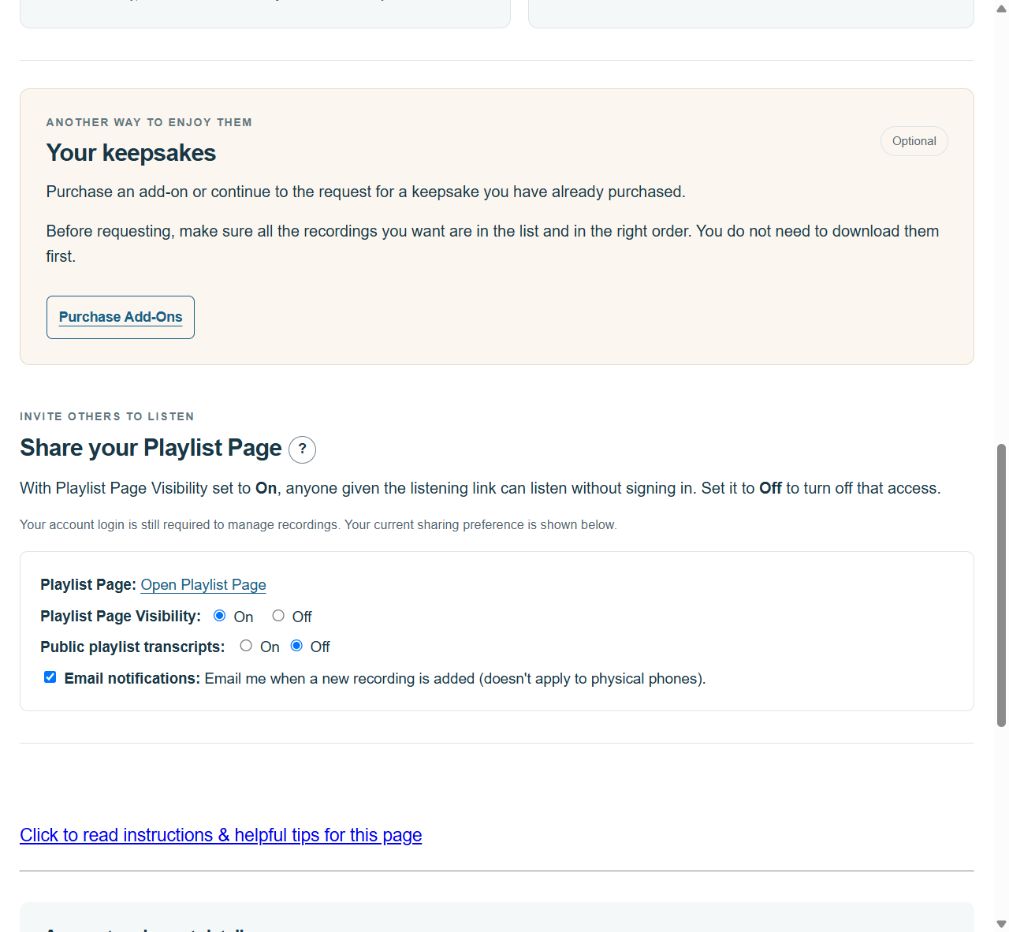
Task: Click the 'Email notifications:' label text
Action: tap(132, 678)
